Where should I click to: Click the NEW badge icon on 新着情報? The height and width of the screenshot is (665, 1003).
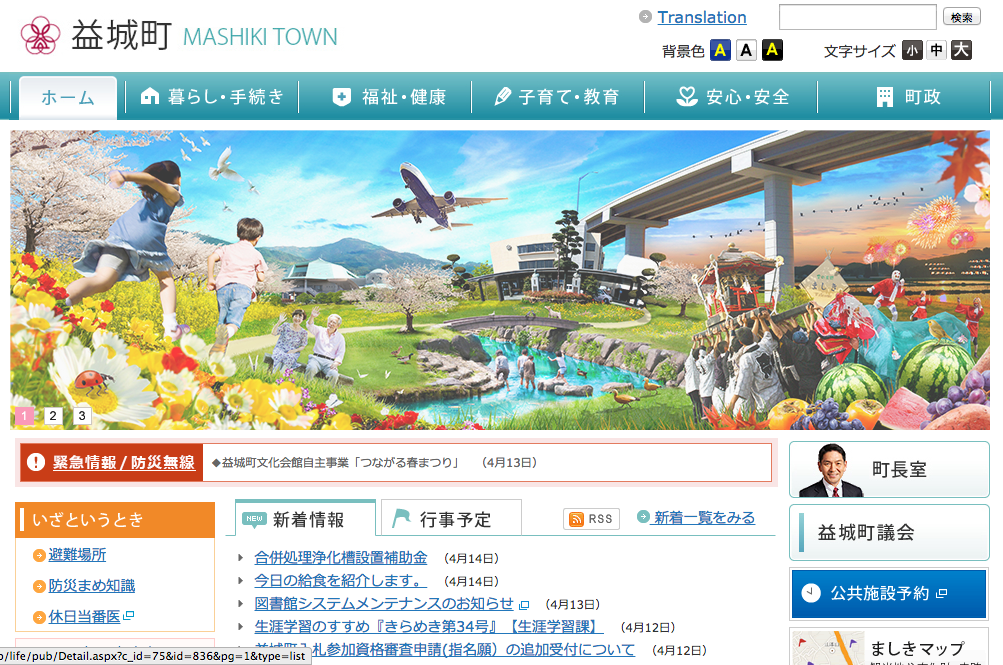pos(254,519)
